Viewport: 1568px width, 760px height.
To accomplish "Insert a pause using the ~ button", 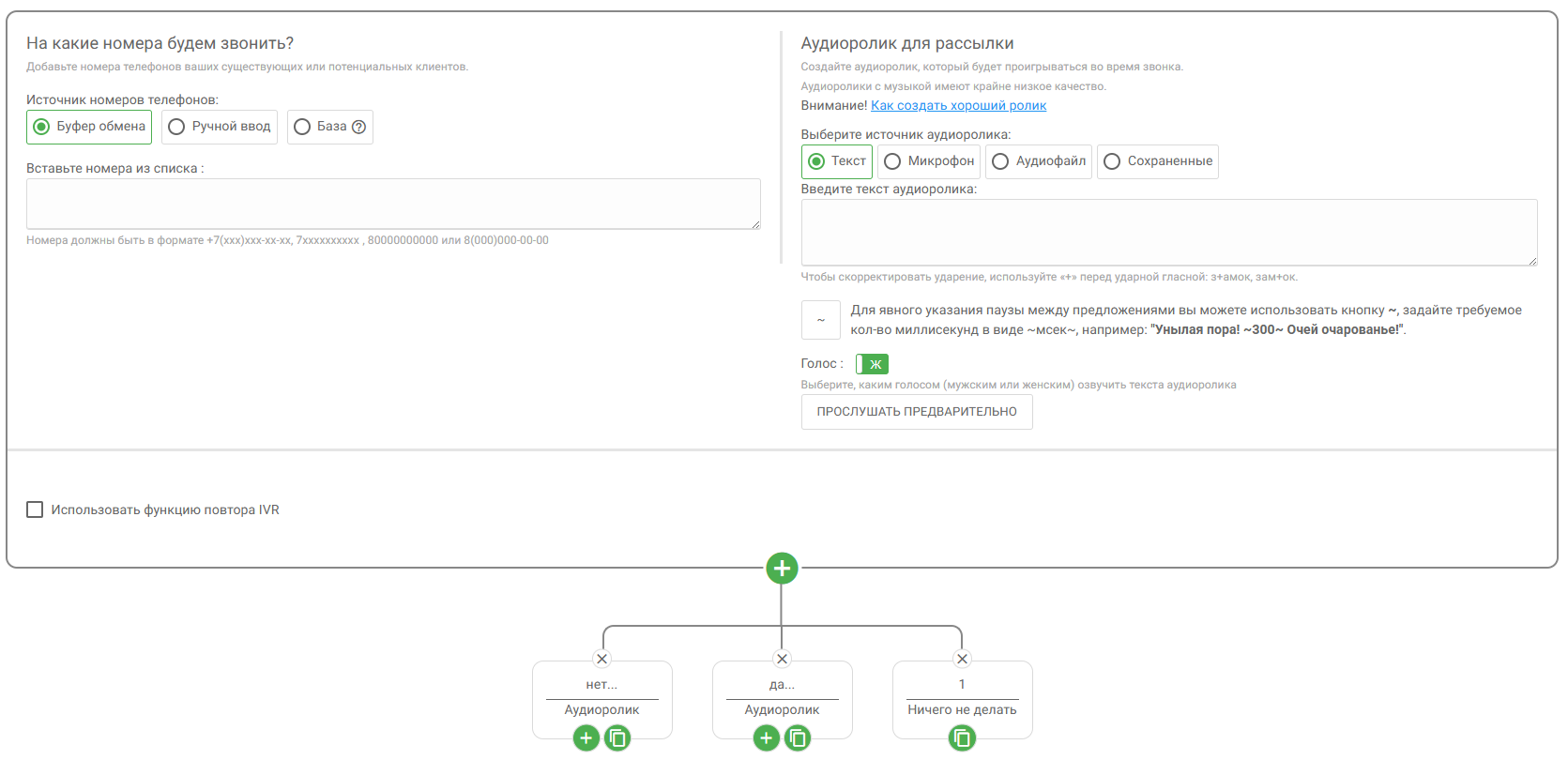I will 821,320.
